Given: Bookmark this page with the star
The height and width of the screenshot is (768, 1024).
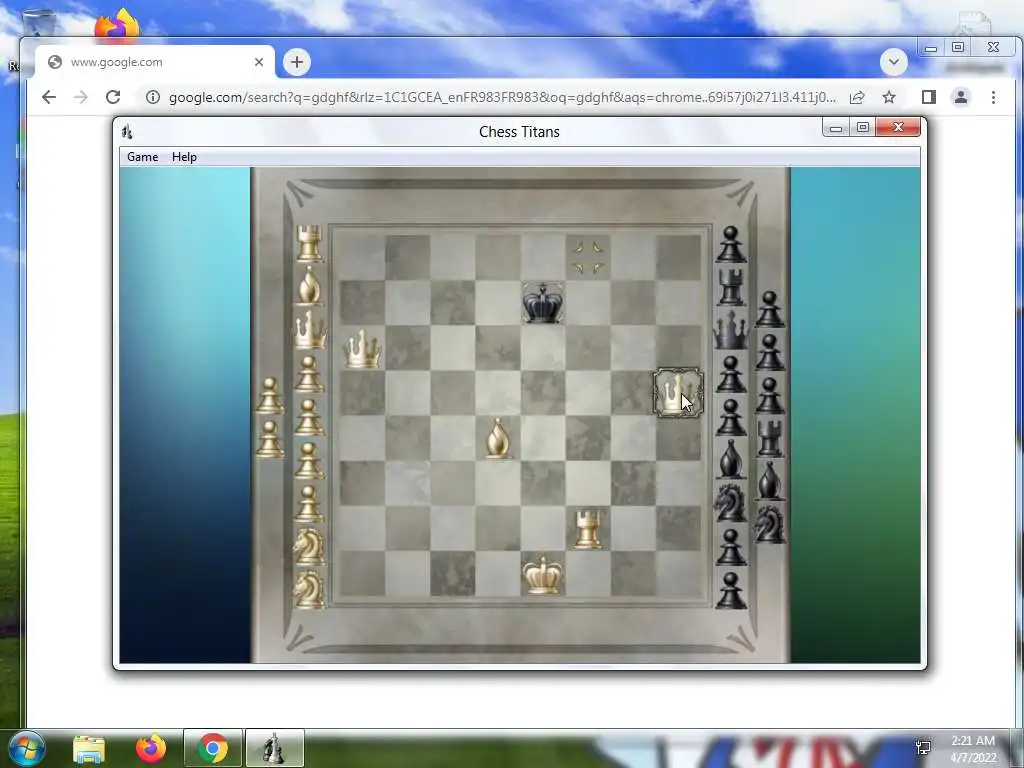Looking at the screenshot, I should 889,97.
